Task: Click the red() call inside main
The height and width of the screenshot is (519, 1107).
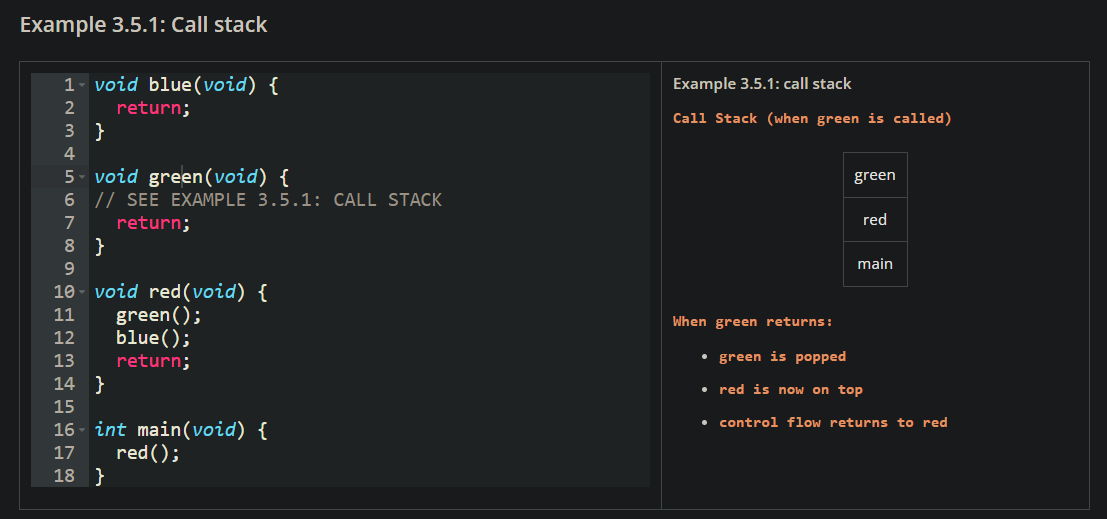Action: click(147, 453)
